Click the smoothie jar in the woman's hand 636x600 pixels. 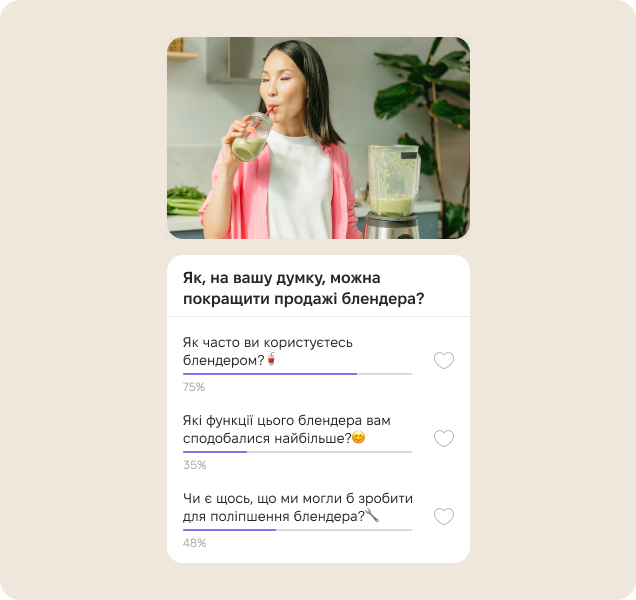pos(251,137)
